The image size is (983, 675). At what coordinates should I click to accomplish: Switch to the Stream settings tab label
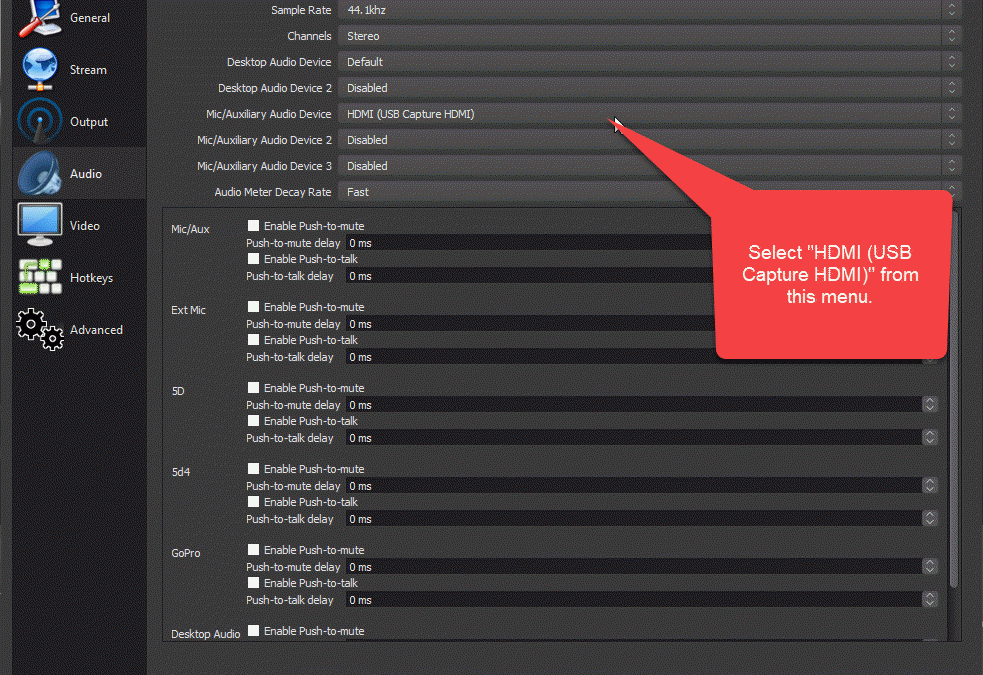pos(88,70)
